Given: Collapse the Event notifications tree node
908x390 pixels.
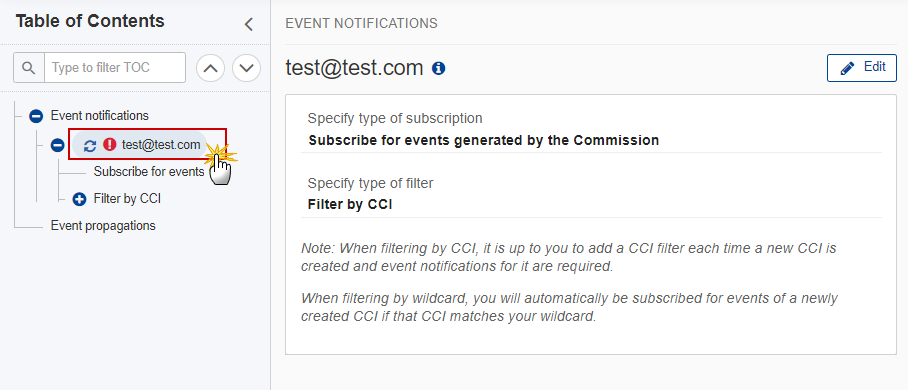Looking at the screenshot, I should pyautogui.click(x=36, y=116).
